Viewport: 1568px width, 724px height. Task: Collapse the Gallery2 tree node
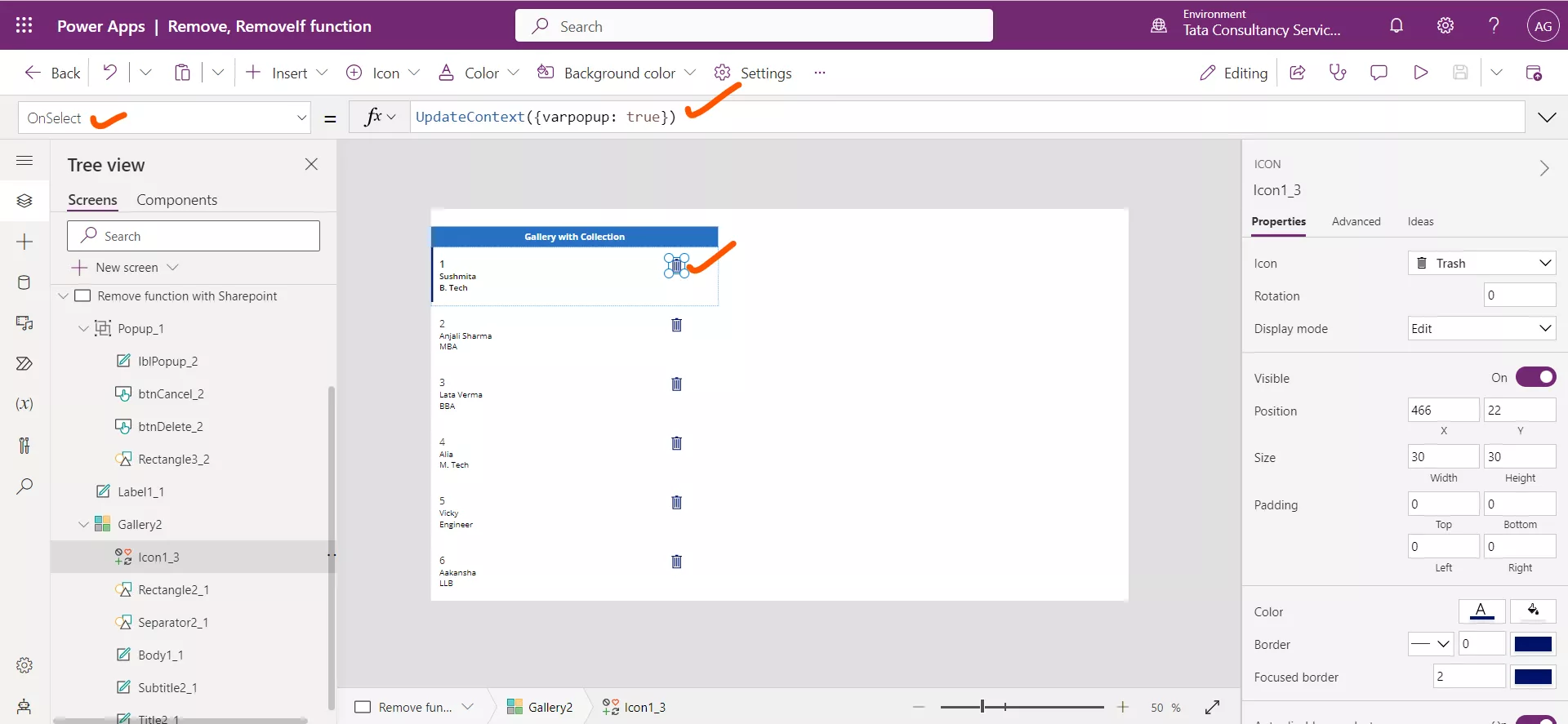click(83, 524)
